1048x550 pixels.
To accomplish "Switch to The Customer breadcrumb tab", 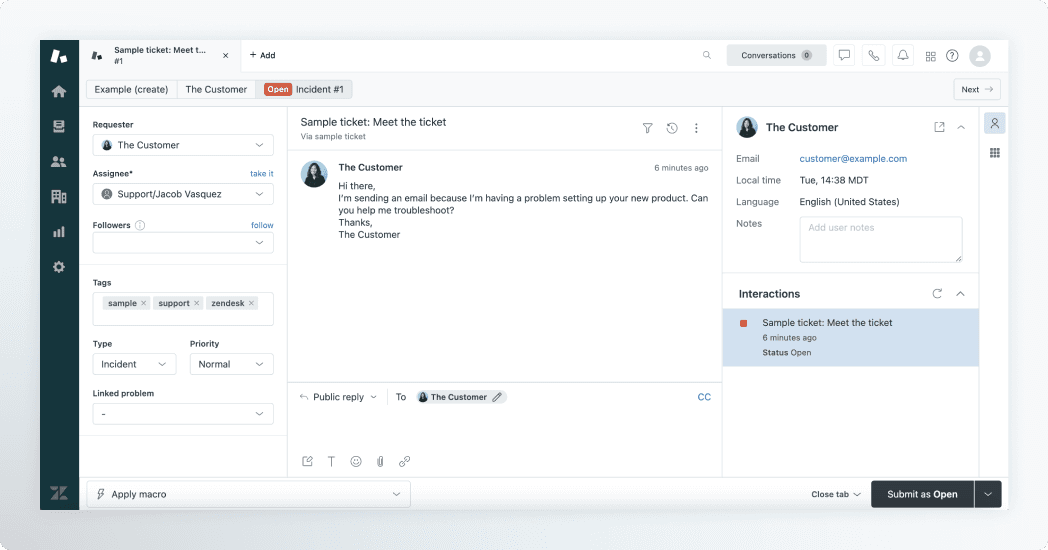I will [216, 90].
